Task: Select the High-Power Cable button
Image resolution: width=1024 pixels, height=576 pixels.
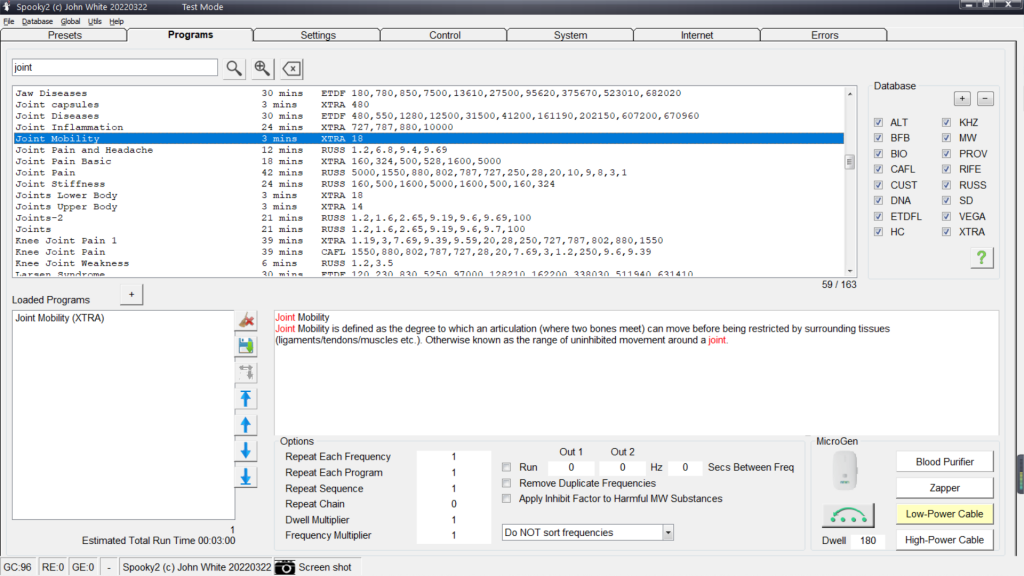Action: 944,540
